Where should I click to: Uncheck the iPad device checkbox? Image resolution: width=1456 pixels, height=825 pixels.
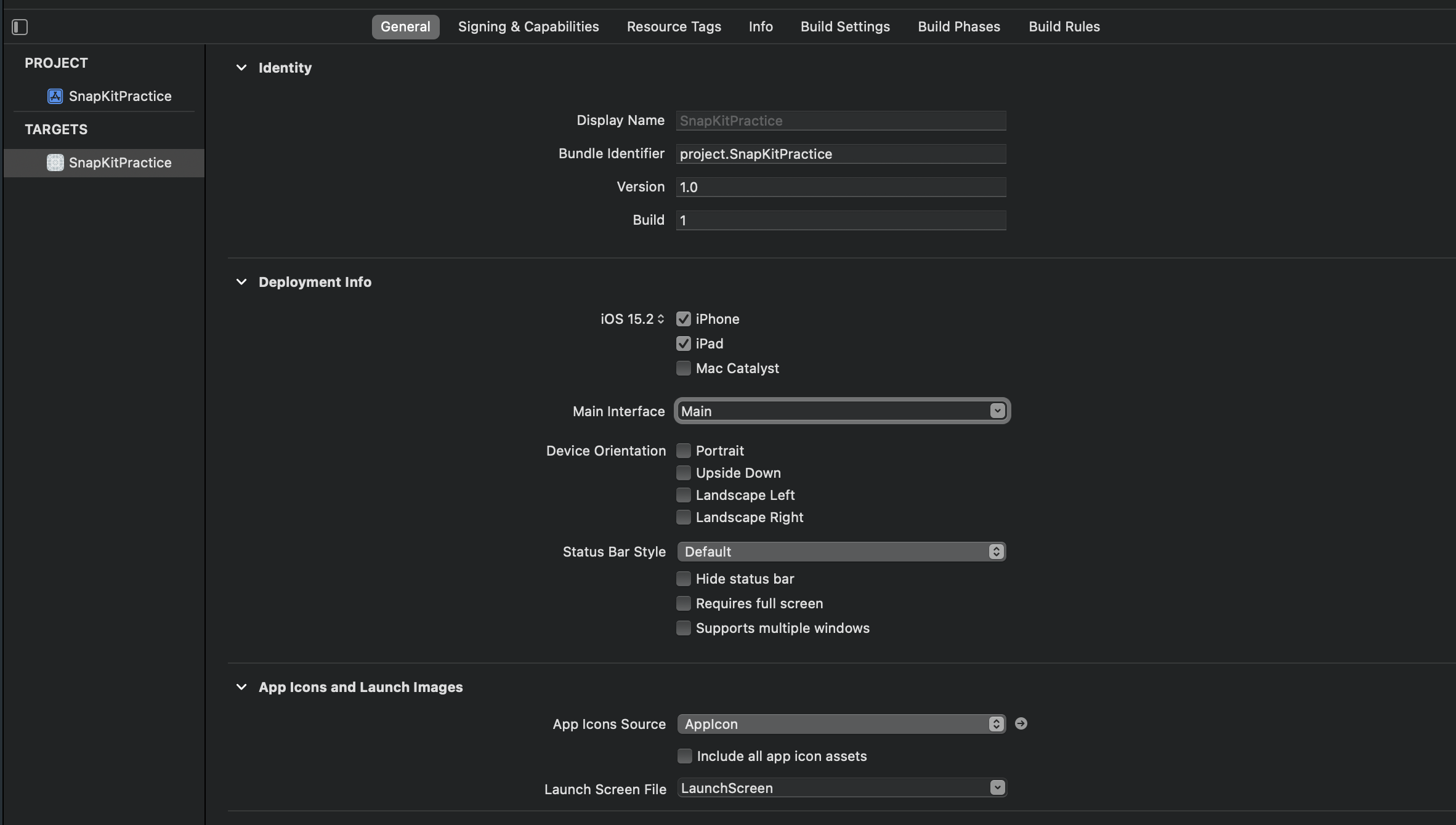tap(683, 344)
